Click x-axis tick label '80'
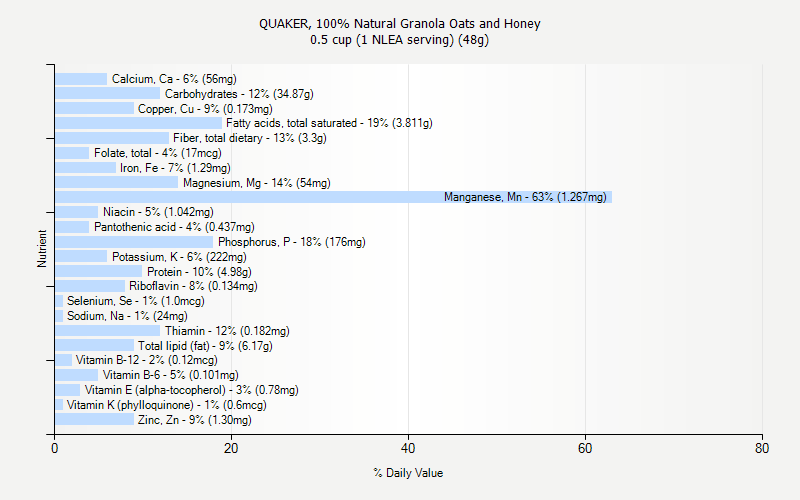Screen dimensions: 800x500 click(x=762, y=448)
